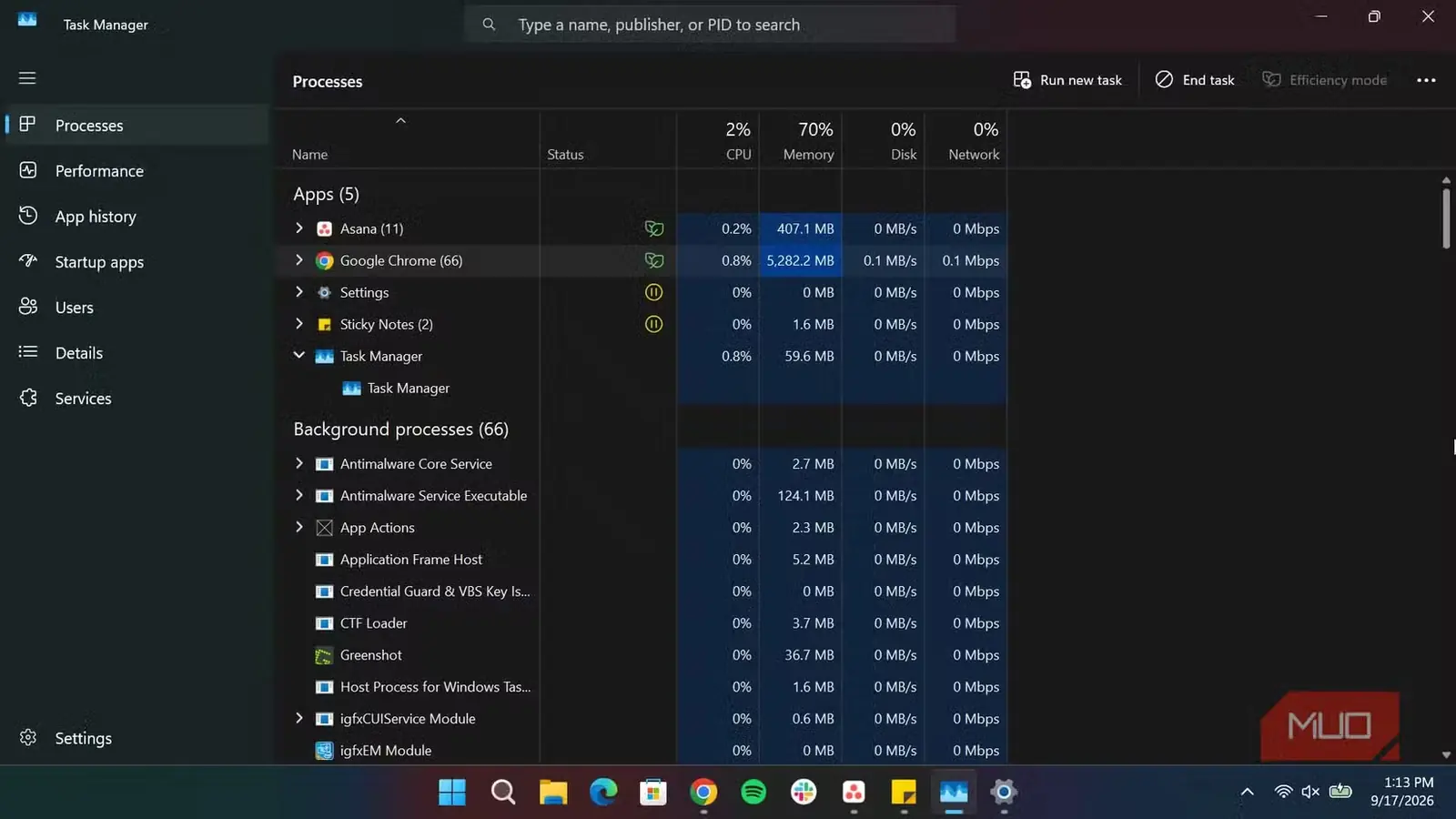Click the igfxEM Module process icon
The image size is (1456, 819).
(x=324, y=751)
